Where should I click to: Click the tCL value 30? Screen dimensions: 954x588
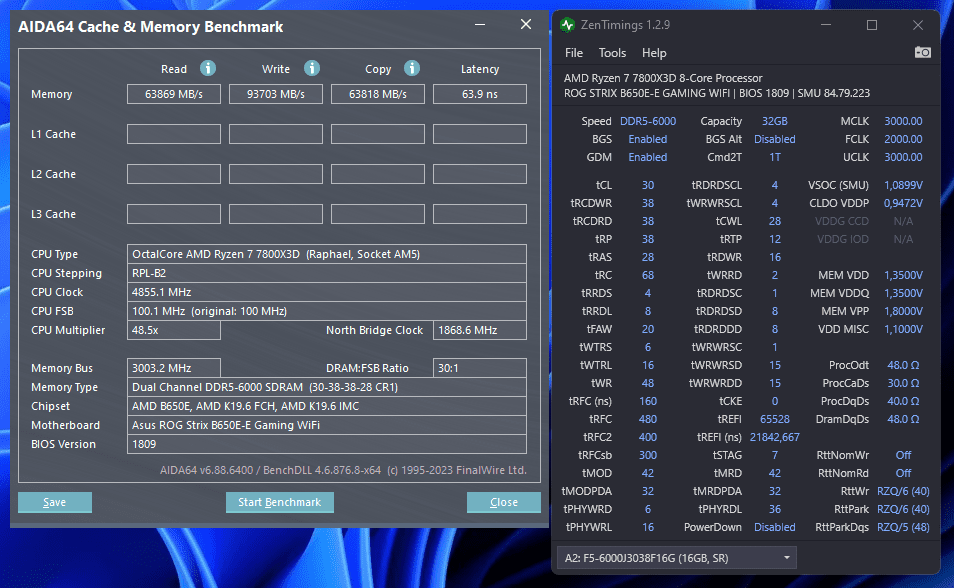click(x=647, y=185)
